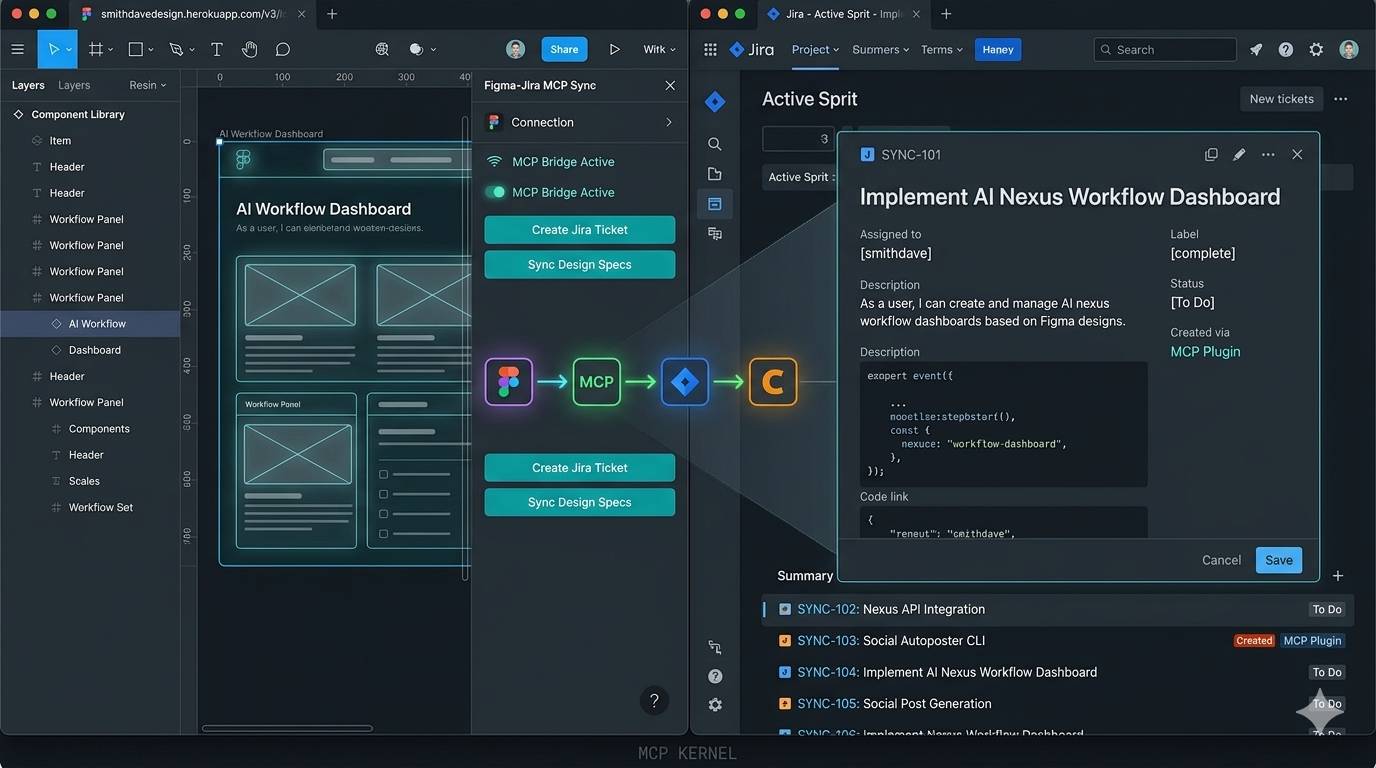Screen dimensions: 1376x768
Task: Click the Create Jira Ticket button
Action: (x=579, y=229)
